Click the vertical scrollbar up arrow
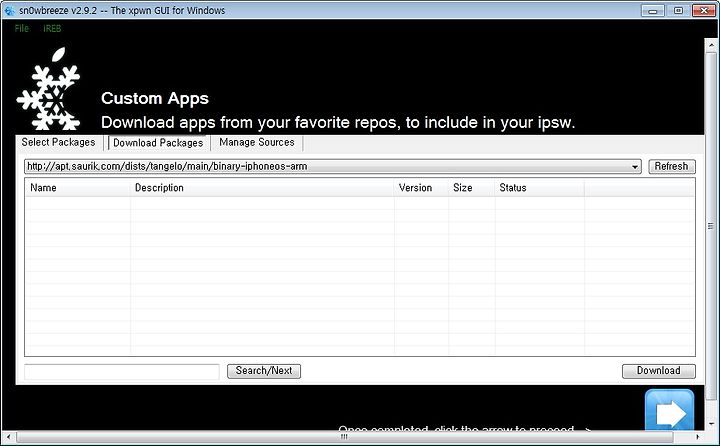 (x=711, y=45)
